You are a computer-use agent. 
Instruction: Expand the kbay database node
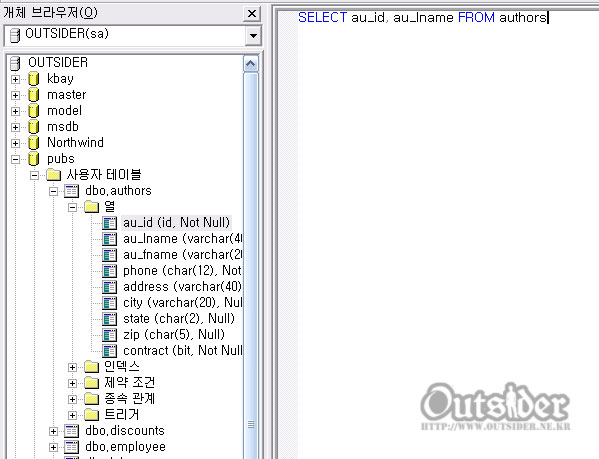[x=15, y=79]
